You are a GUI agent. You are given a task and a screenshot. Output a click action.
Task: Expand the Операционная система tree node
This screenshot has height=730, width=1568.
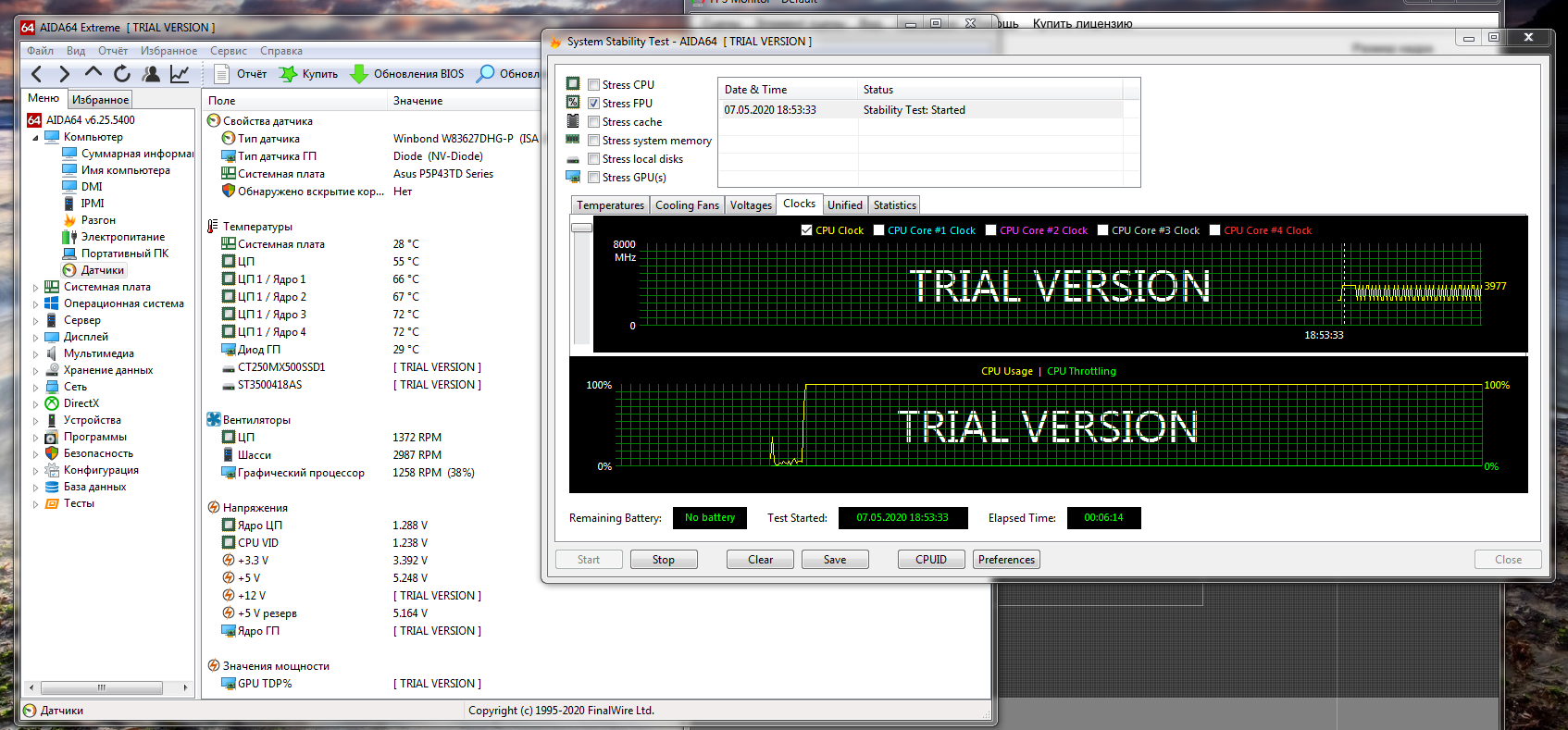pyautogui.click(x=36, y=304)
